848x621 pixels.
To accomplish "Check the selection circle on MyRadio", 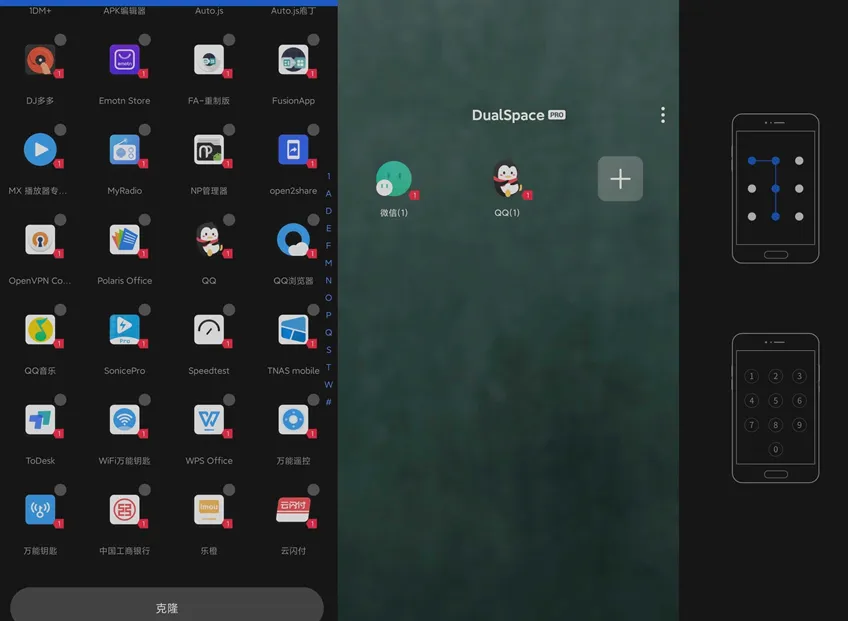I will coord(145,129).
